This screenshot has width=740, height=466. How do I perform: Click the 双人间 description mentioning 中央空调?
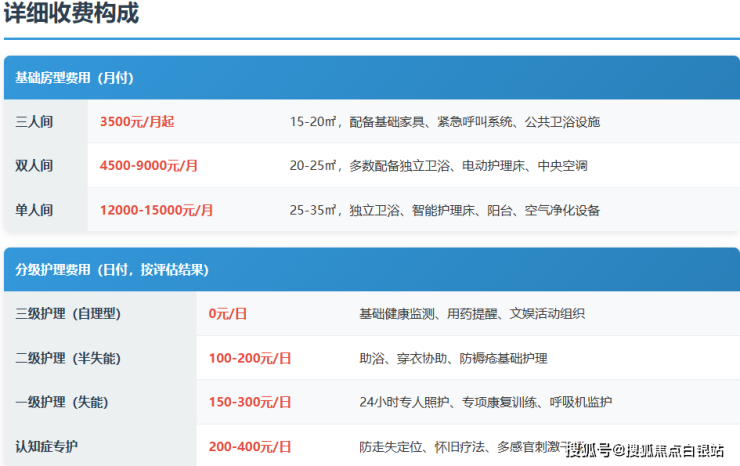pos(438,166)
